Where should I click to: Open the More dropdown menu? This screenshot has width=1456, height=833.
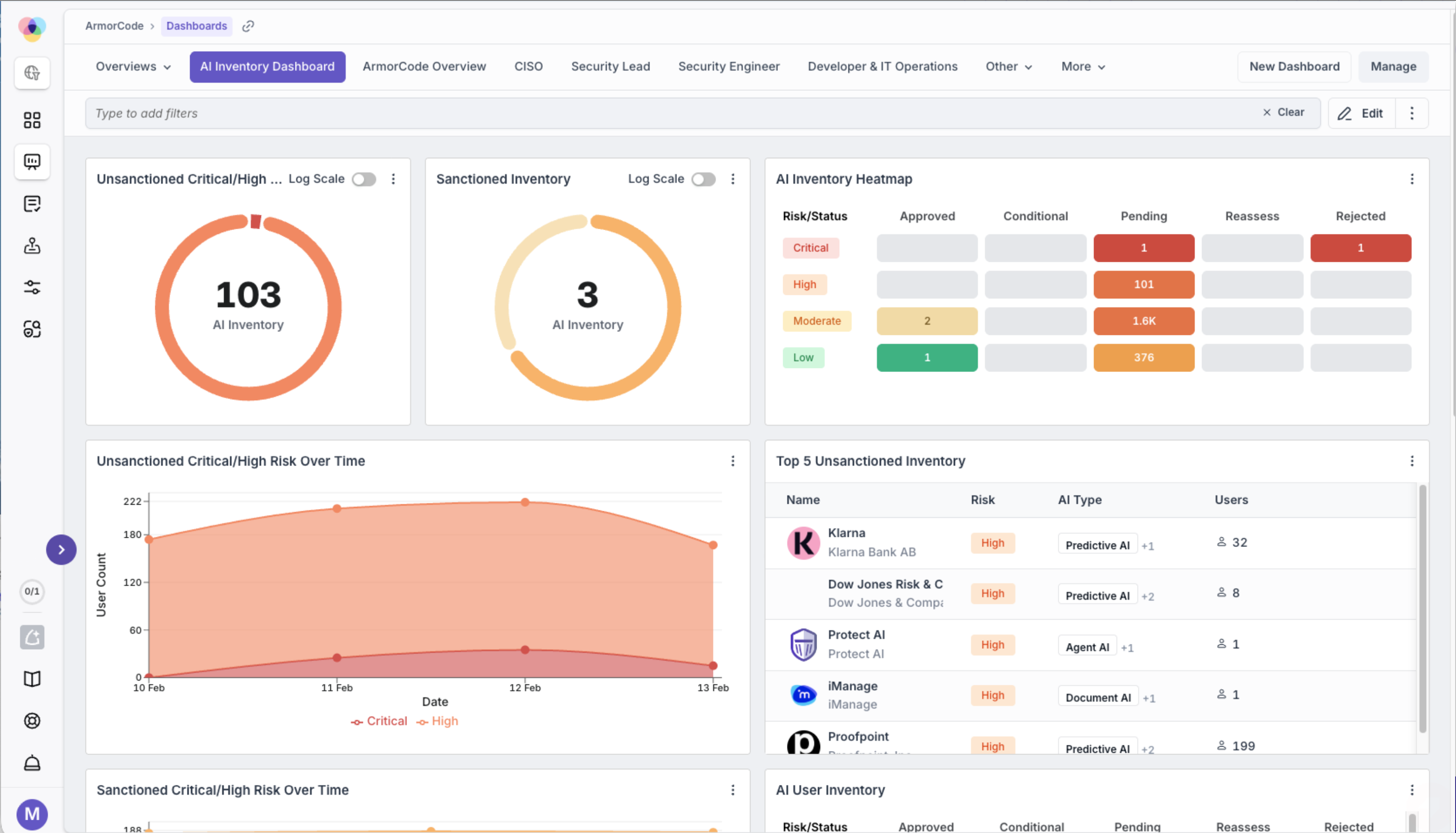point(1082,67)
